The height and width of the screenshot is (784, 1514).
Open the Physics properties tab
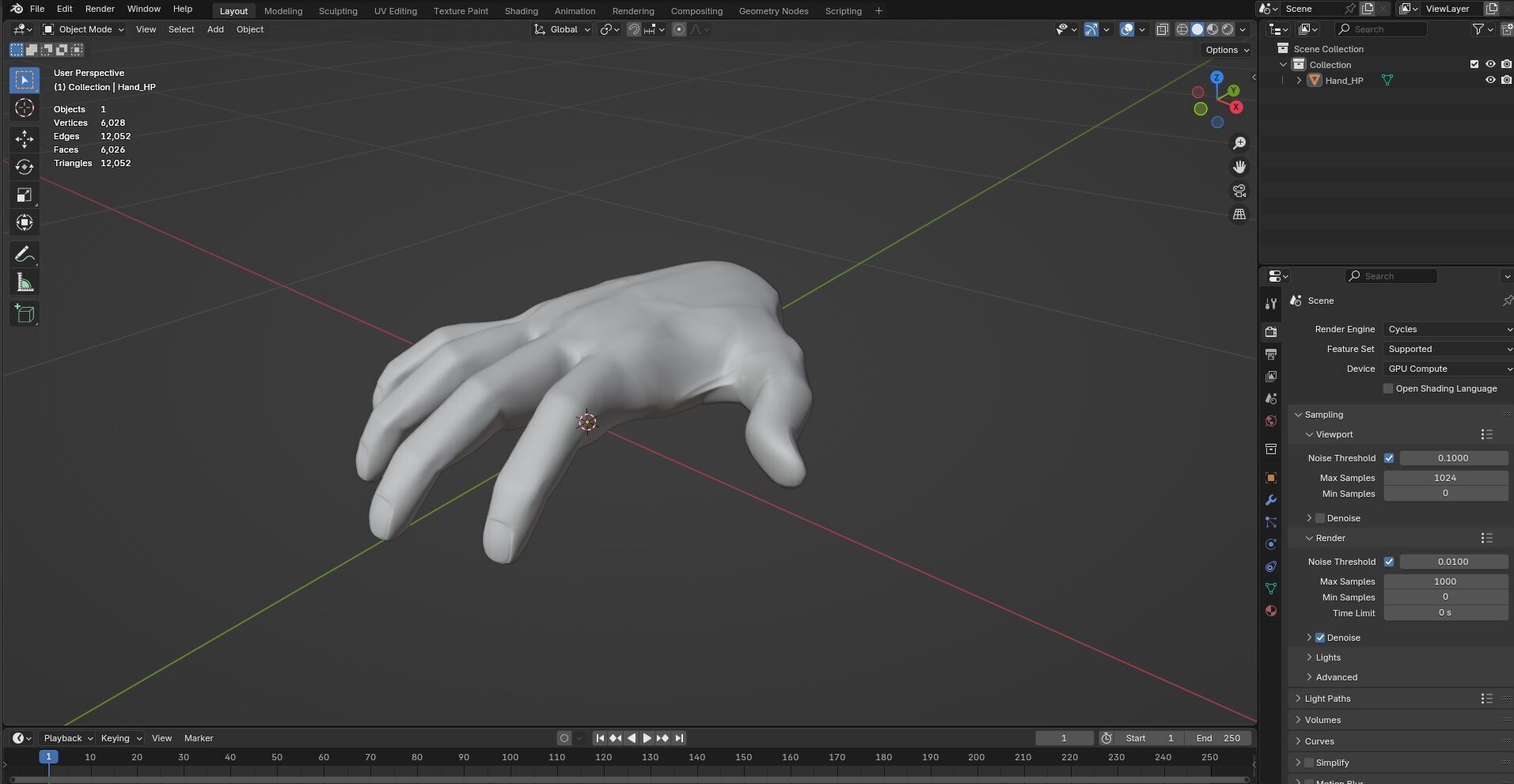1271,544
